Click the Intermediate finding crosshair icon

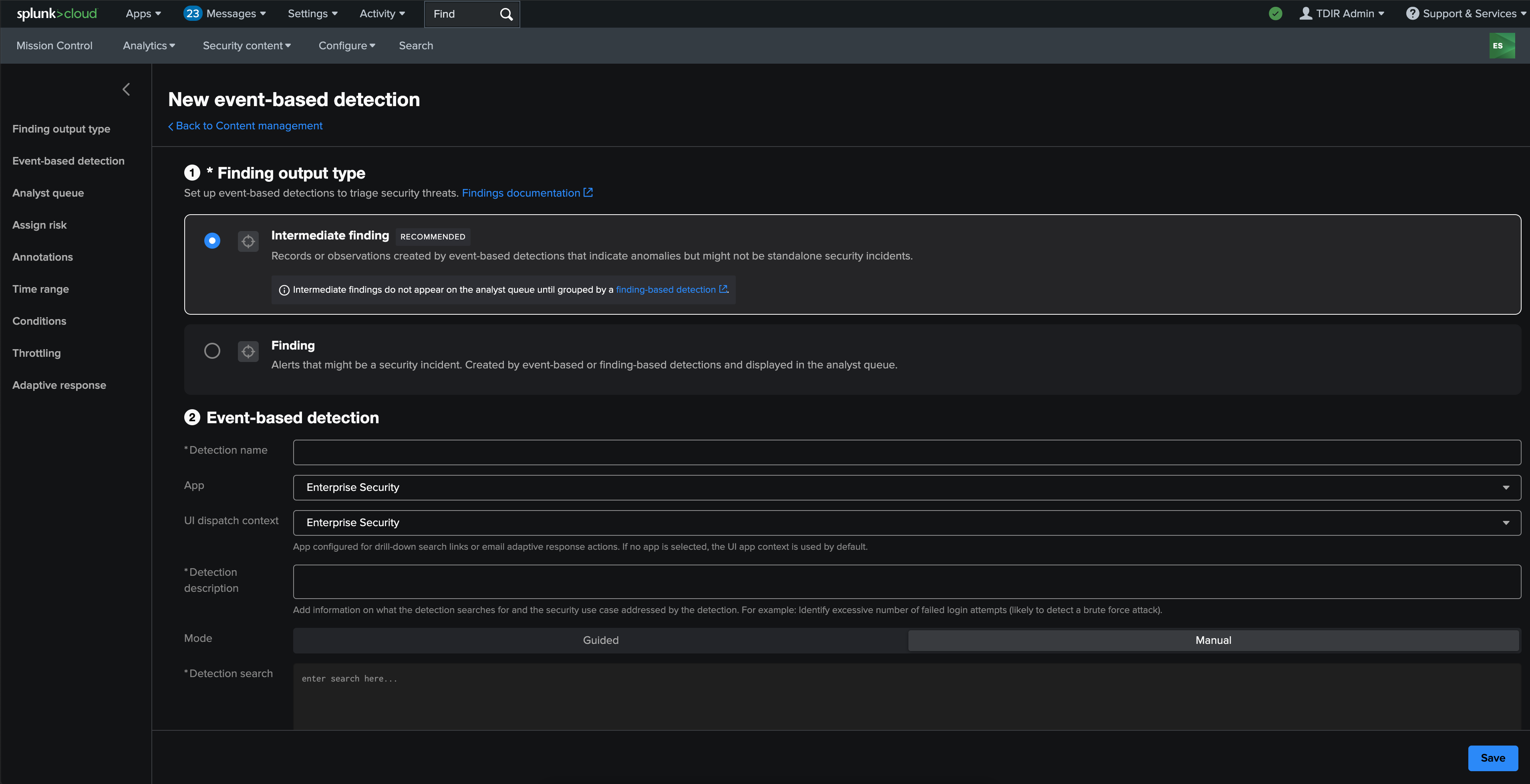(x=248, y=241)
